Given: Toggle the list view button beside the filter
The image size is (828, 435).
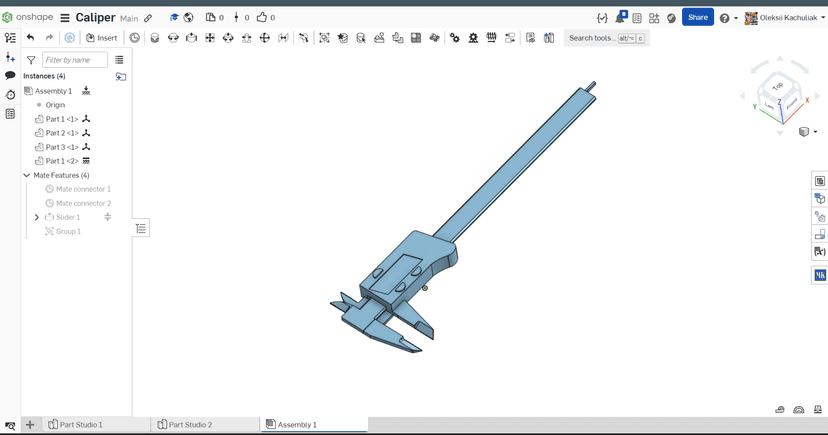Looking at the screenshot, I should coord(119,60).
